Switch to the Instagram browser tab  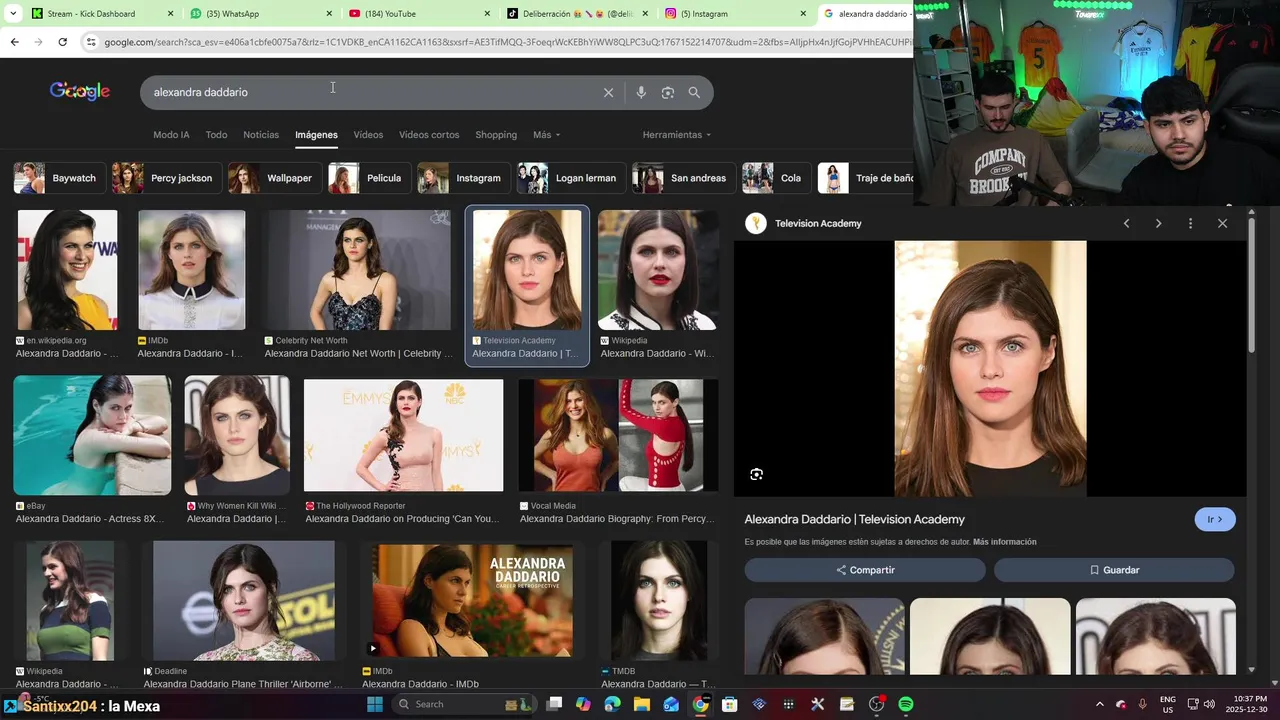point(735,14)
